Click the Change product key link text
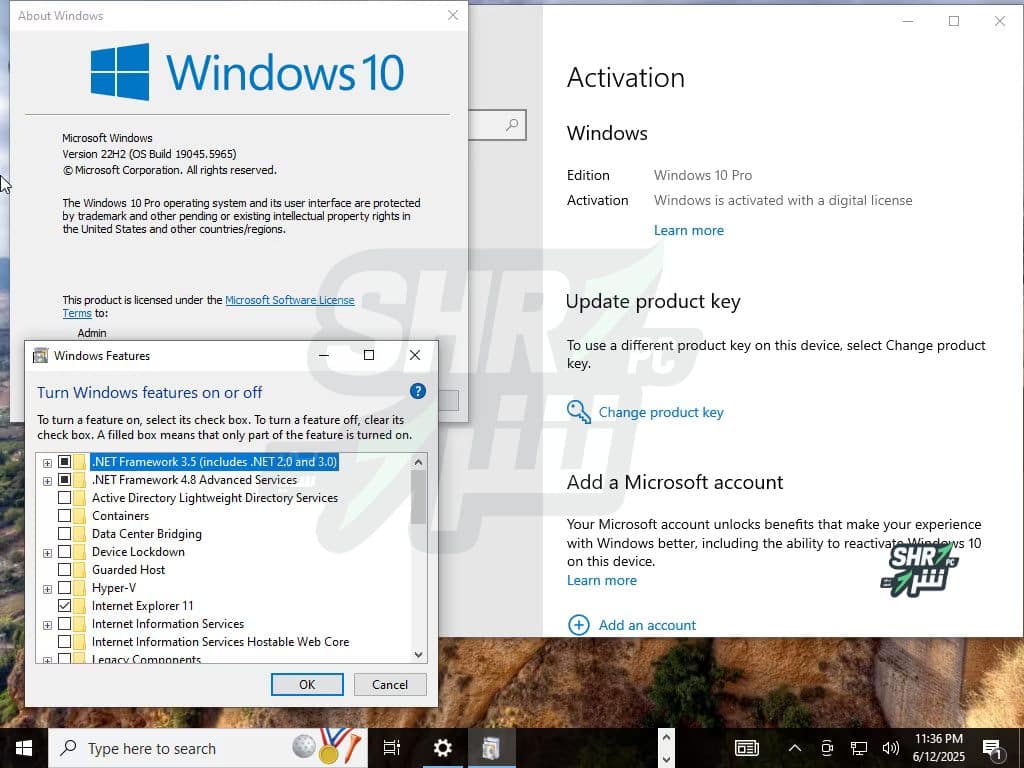The image size is (1024, 768). tap(661, 412)
